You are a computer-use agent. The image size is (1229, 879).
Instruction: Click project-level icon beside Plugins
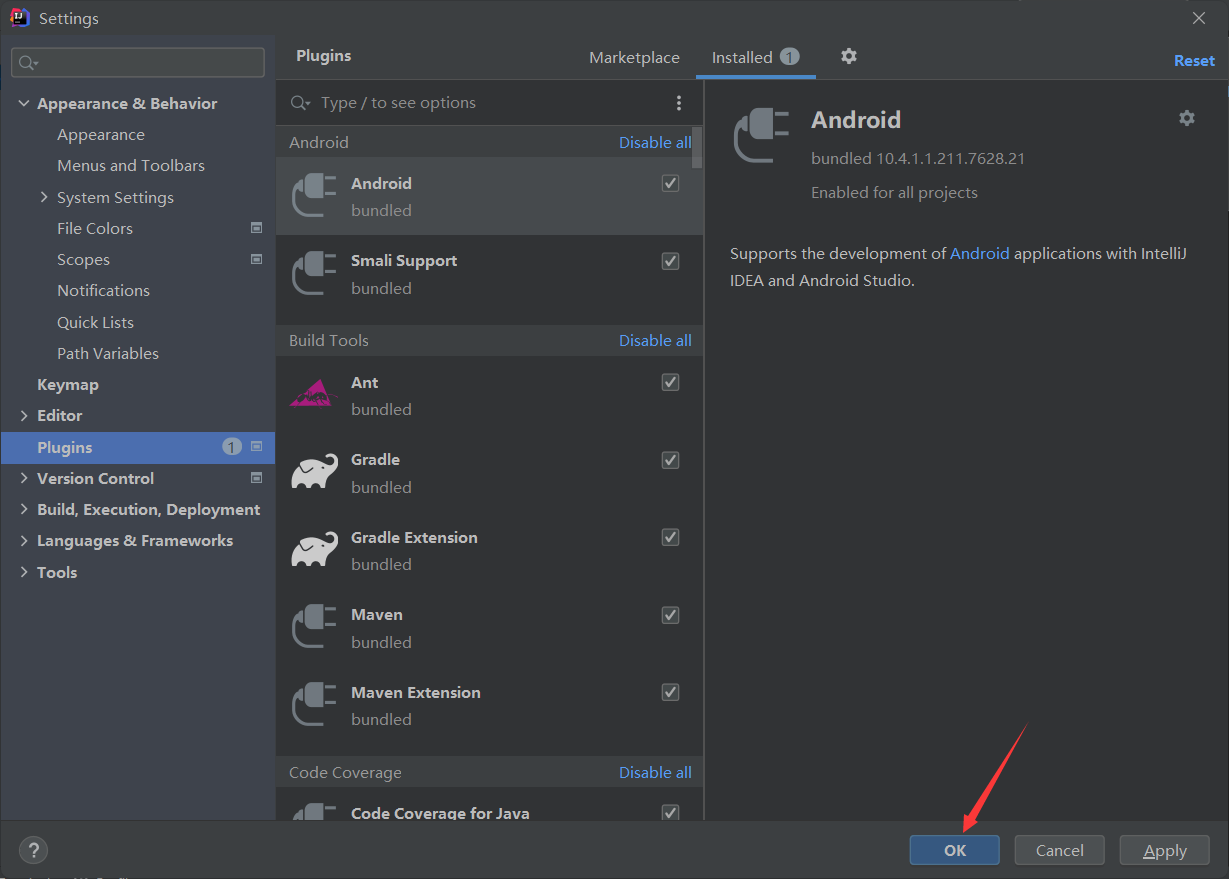tap(256, 447)
